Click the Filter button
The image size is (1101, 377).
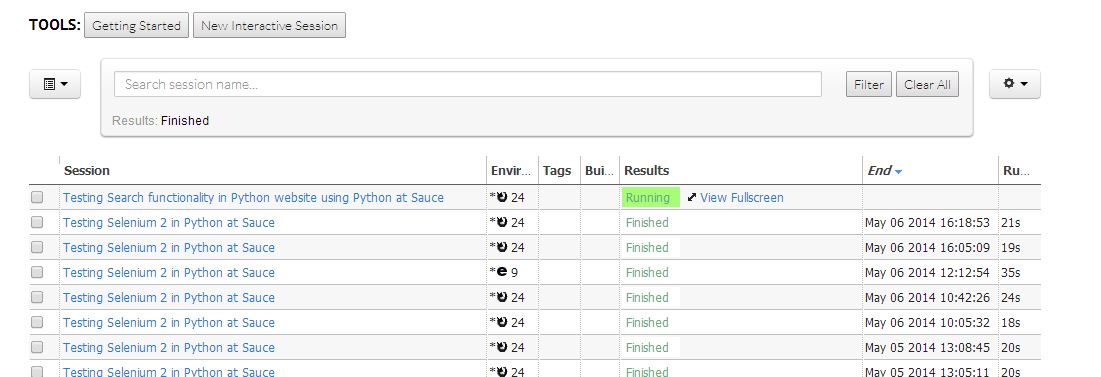click(x=869, y=84)
